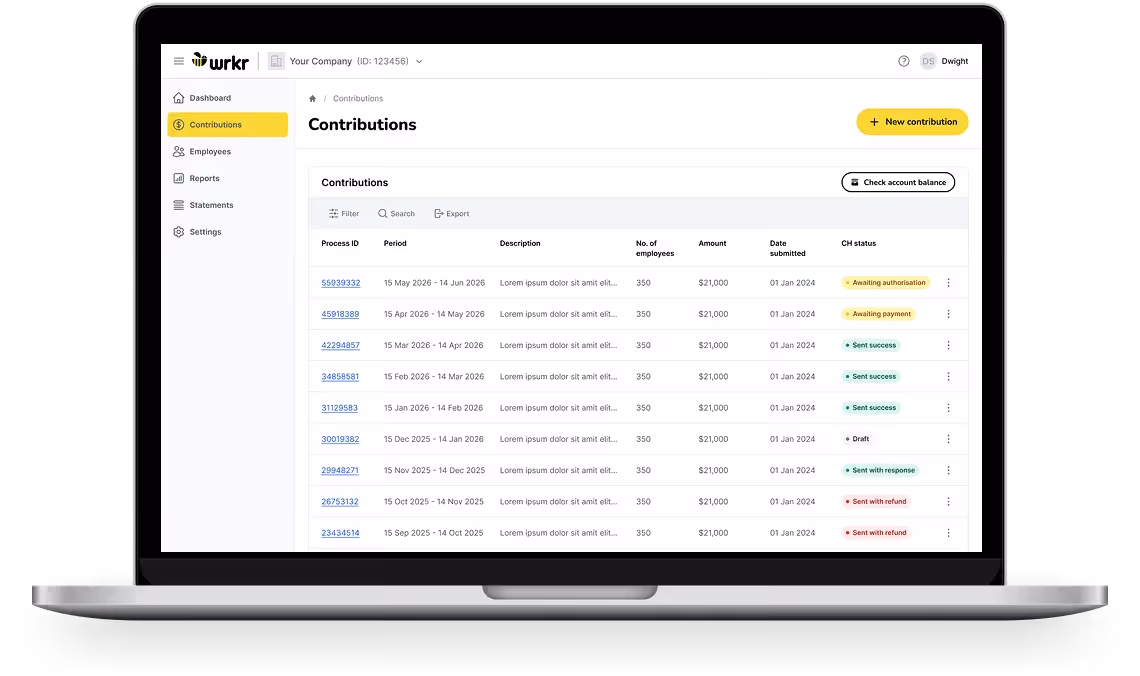Click the Export tool
Screen dimensions: 1140x676
451,214
